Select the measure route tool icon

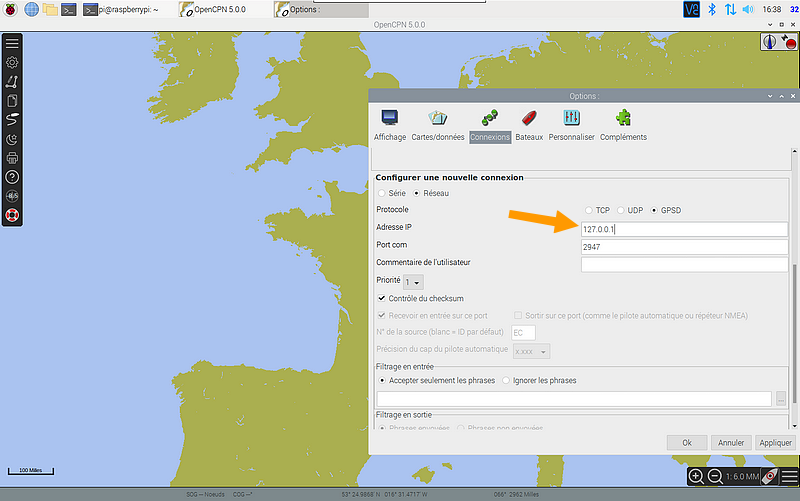click(12, 82)
